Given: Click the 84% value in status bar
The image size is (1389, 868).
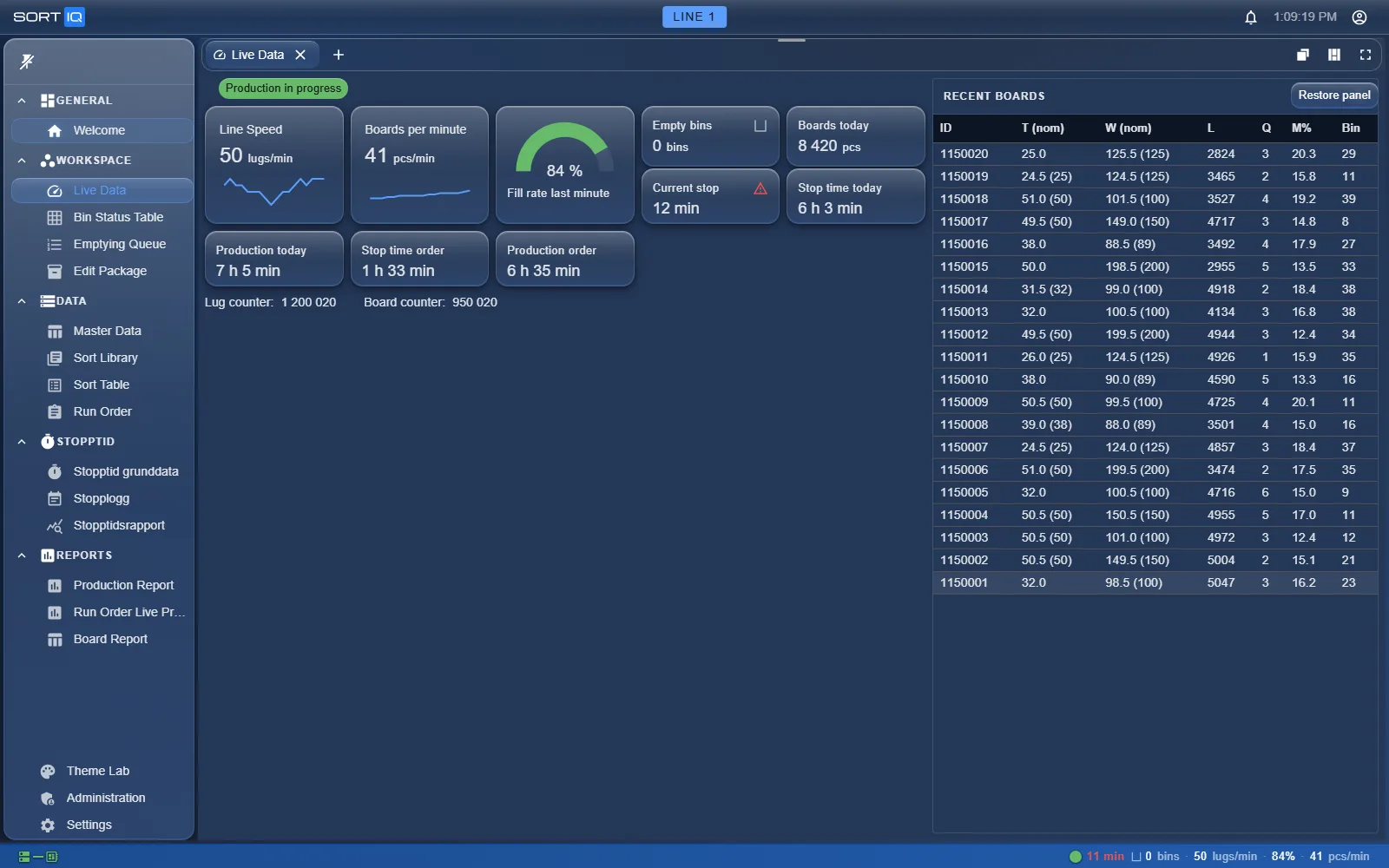Looking at the screenshot, I should (1283, 857).
